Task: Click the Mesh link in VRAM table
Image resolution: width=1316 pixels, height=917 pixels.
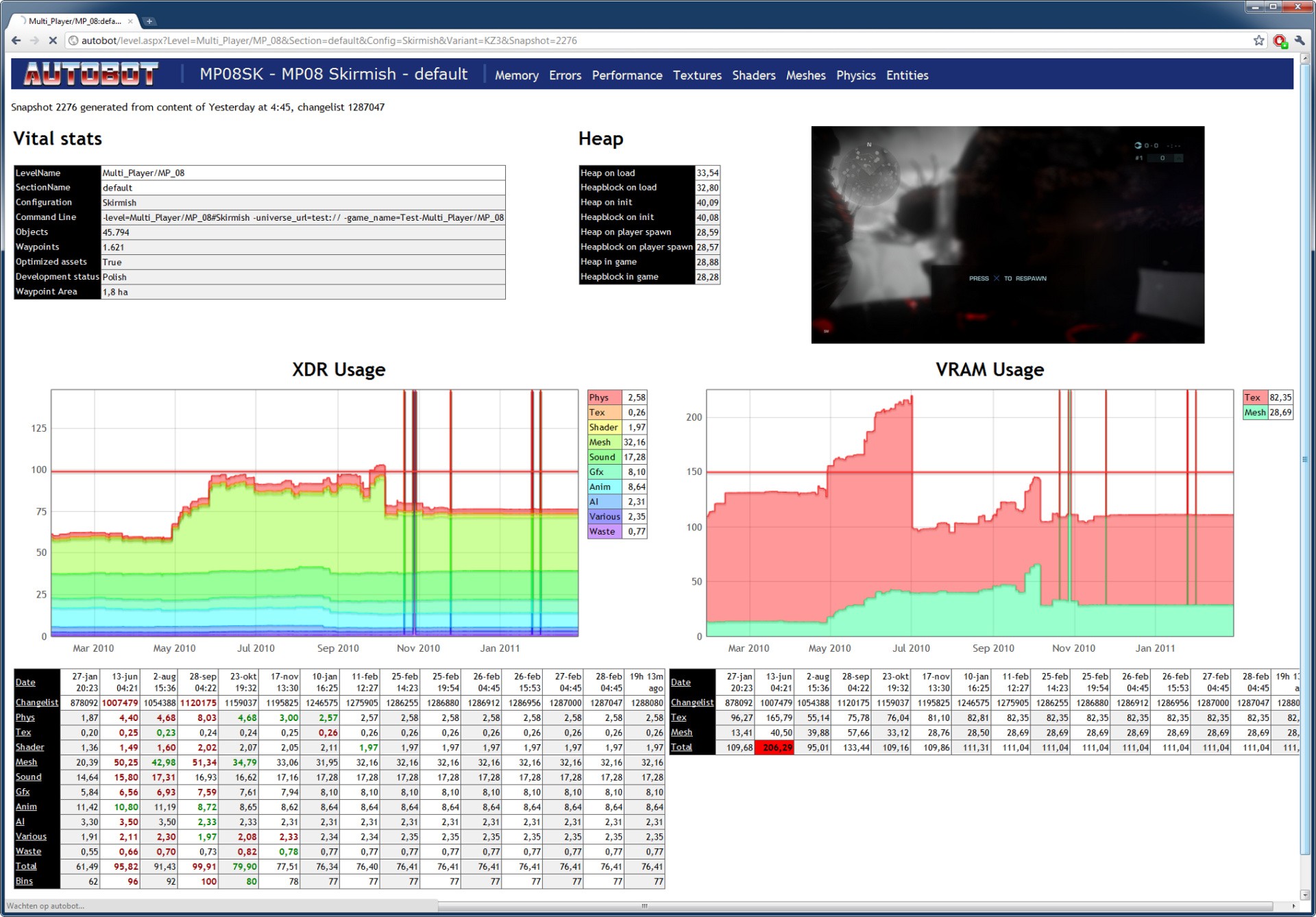Action: [x=681, y=733]
